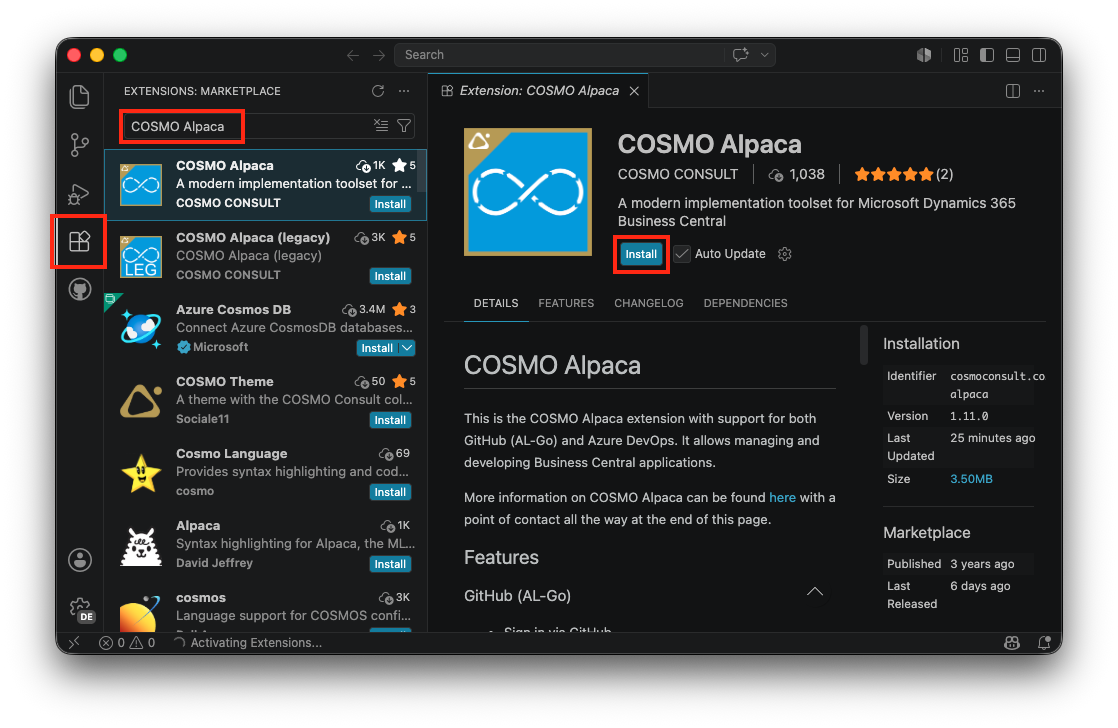Image resolution: width=1118 pixels, height=728 pixels.
Task: Install COSMO Alpaca (legacy) extension
Action: 390,276
